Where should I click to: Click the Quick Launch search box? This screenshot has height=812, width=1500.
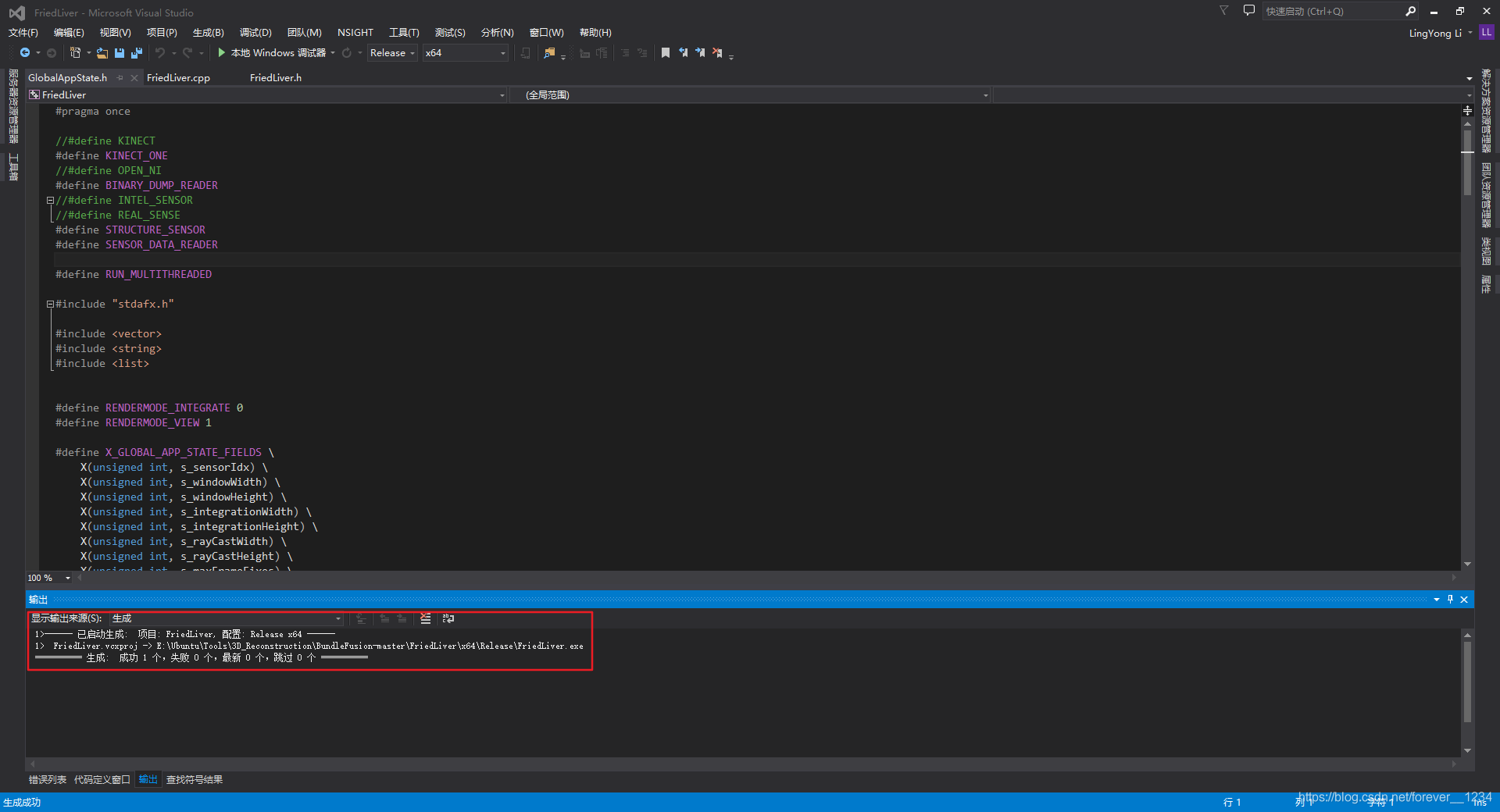[x=1331, y=11]
